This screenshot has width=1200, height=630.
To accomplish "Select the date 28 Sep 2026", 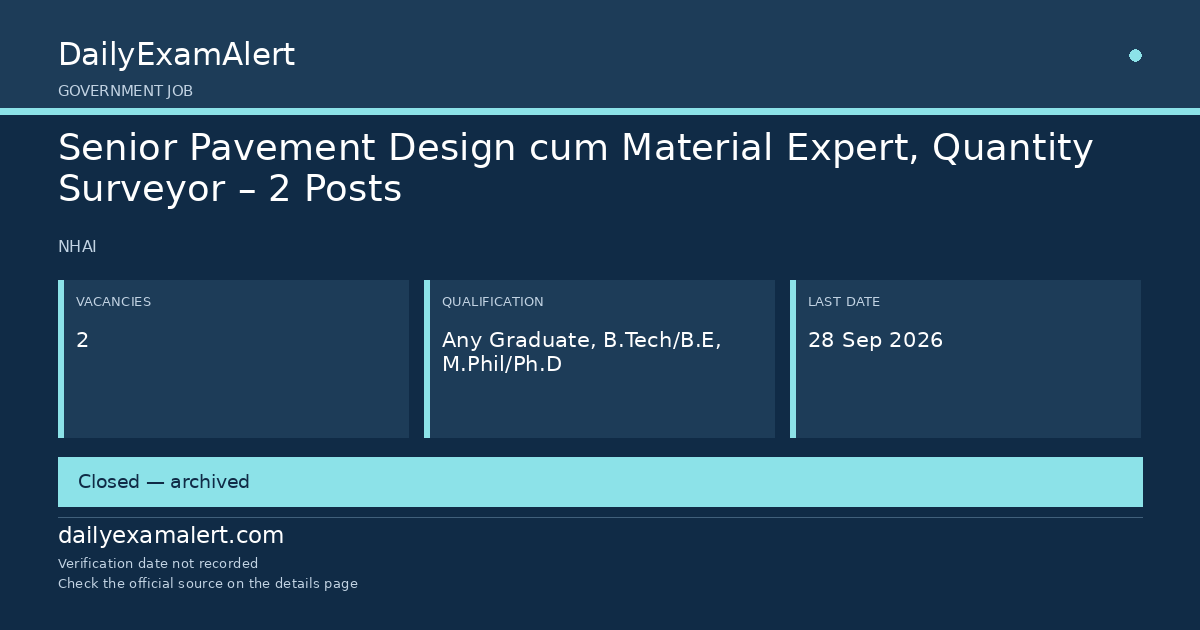I will pyautogui.click(x=875, y=340).
